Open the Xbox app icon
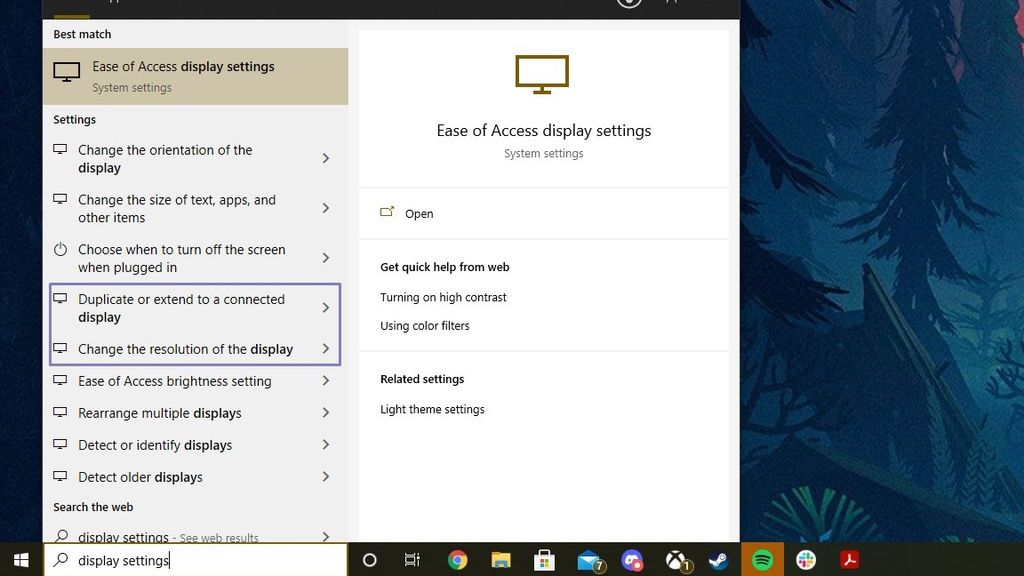Viewport: 1024px width, 576px height. click(x=677, y=560)
